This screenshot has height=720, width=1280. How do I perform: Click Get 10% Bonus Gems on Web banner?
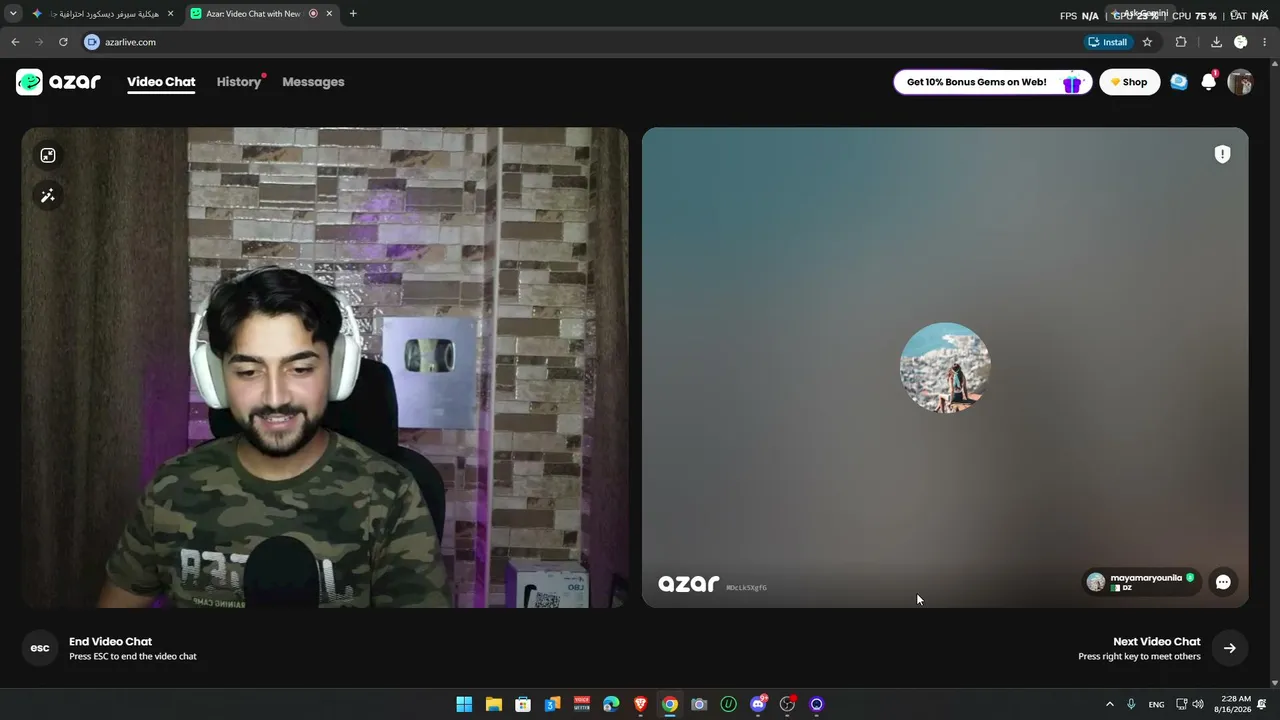[x=992, y=82]
